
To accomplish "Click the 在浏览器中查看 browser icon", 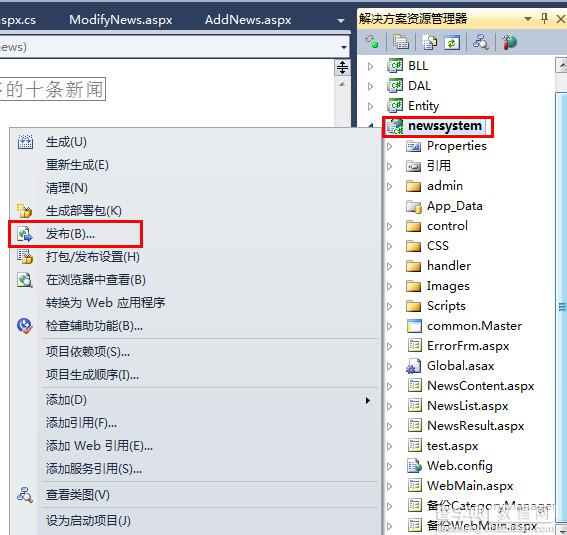I will coord(25,280).
